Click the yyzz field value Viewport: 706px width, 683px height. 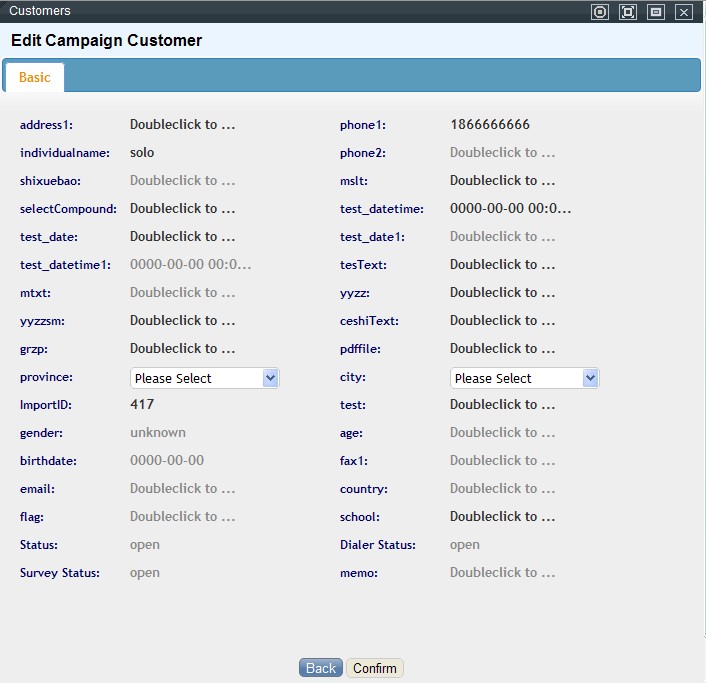[502, 293]
